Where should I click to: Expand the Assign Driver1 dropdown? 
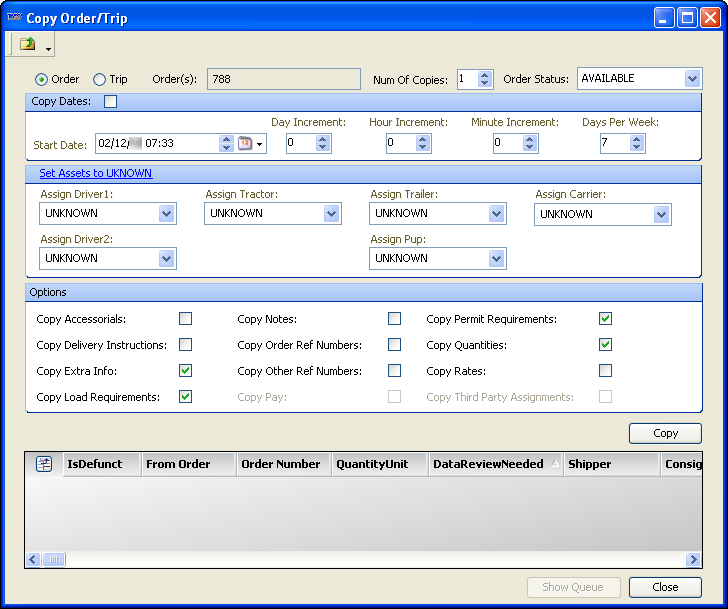(x=166, y=213)
